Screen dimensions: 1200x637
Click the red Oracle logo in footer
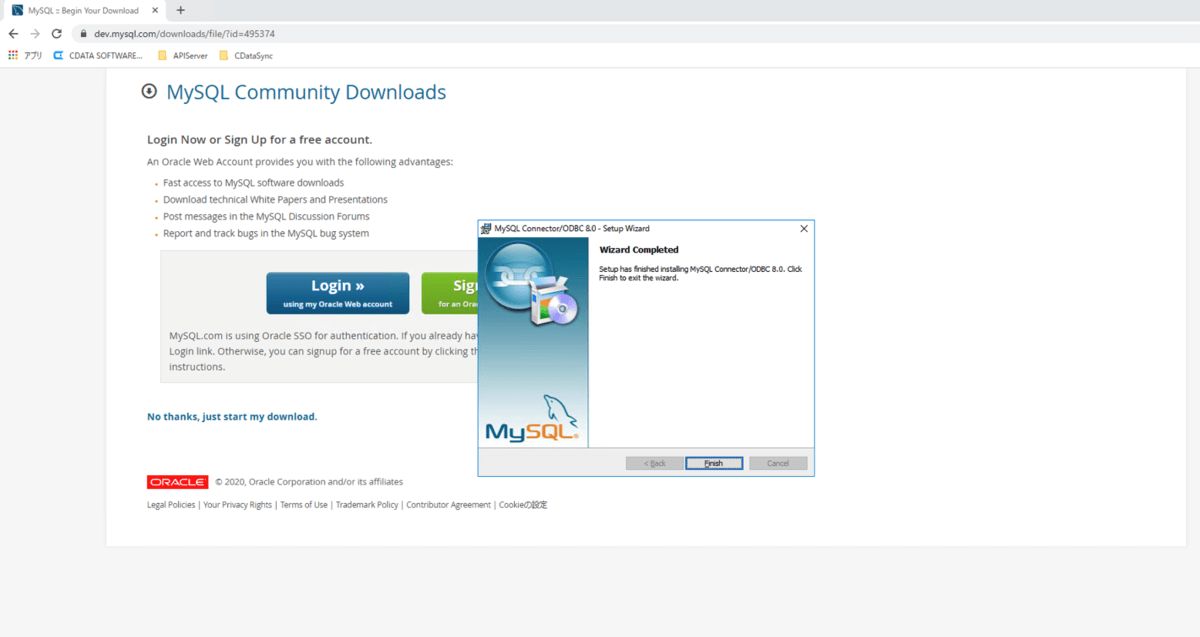tap(177, 482)
